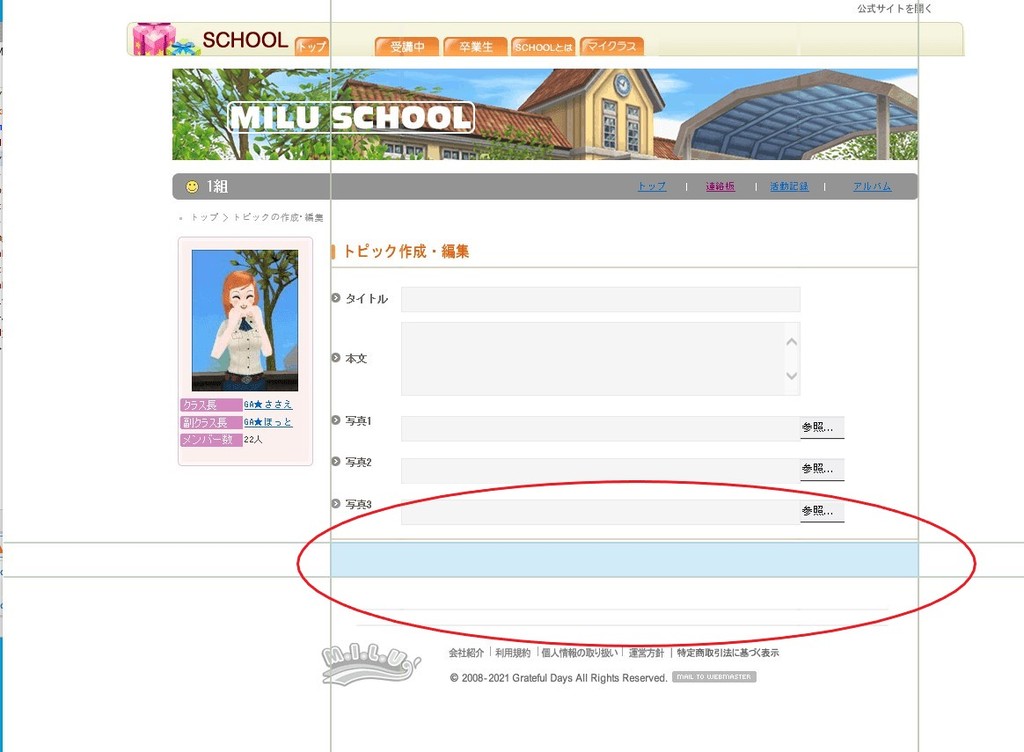
Task: Open the 個人情報の取り扱い footer link
Action: coord(579,653)
